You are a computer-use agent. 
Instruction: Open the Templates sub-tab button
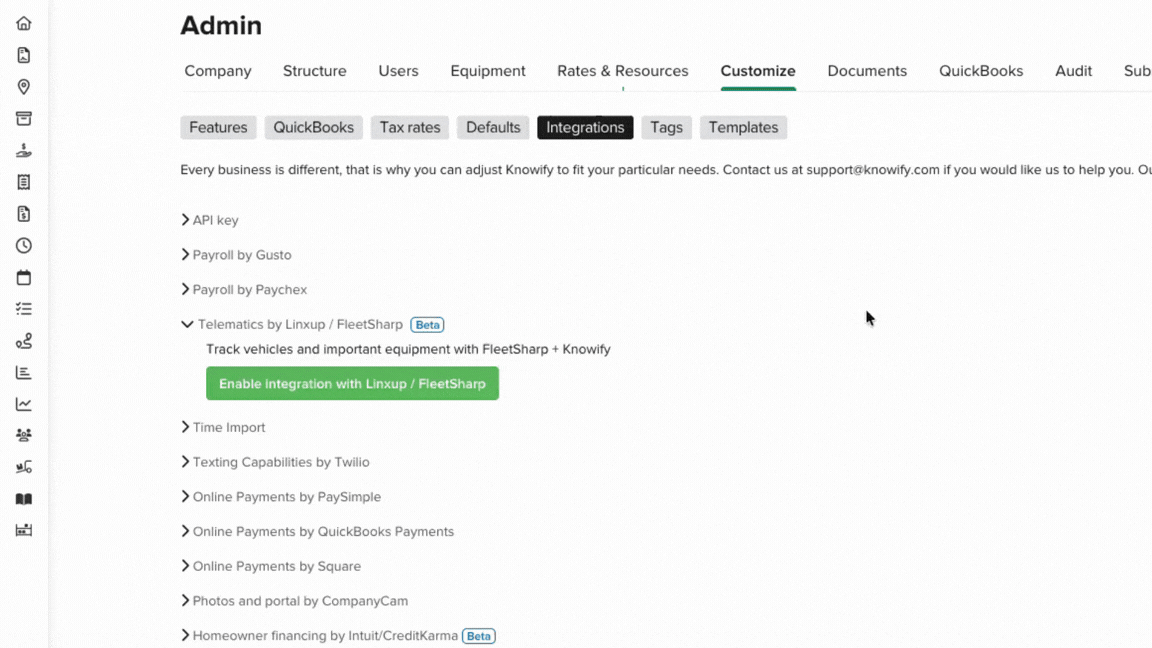pos(743,128)
